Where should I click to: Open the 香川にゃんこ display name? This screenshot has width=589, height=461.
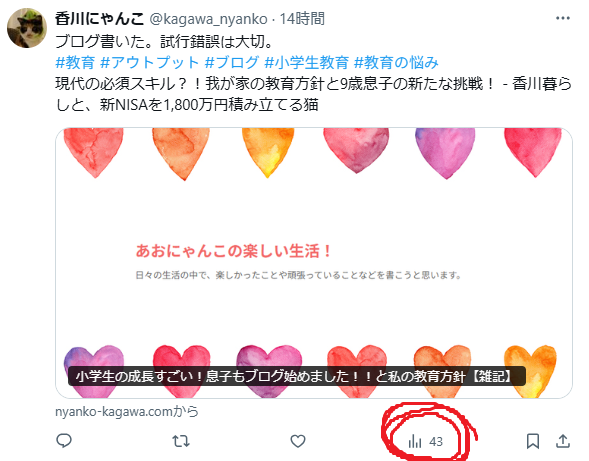click(100, 18)
